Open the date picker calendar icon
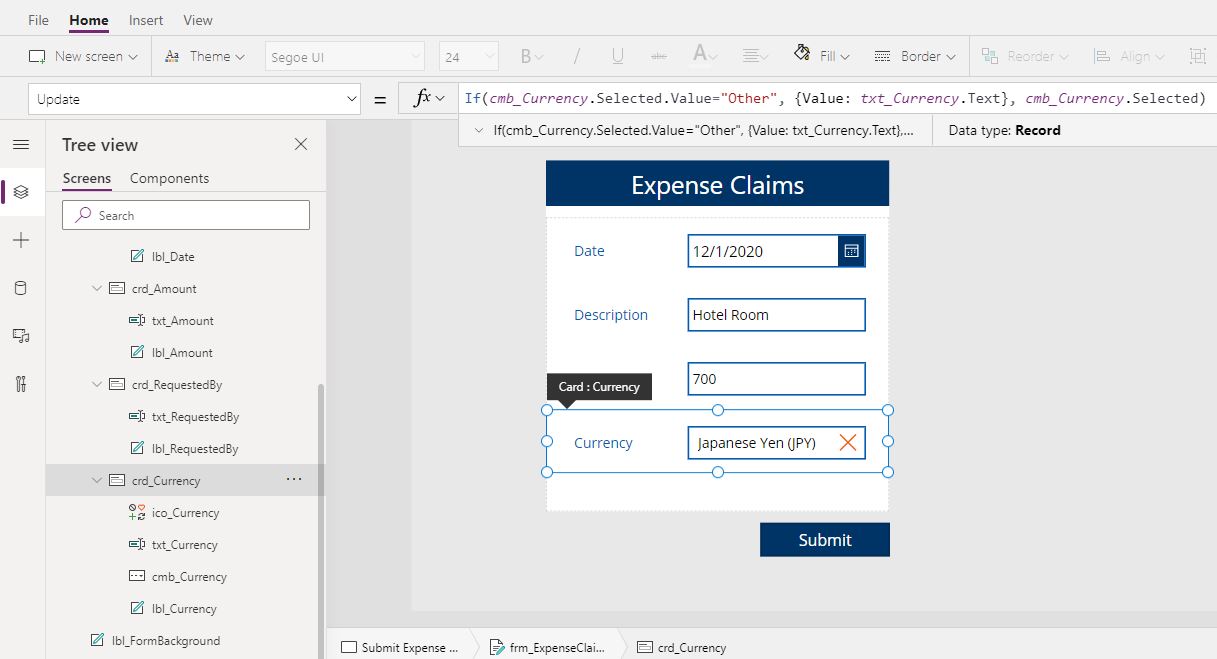Image resolution: width=1217 pixels, height=659 pixels. pos(851,251)
